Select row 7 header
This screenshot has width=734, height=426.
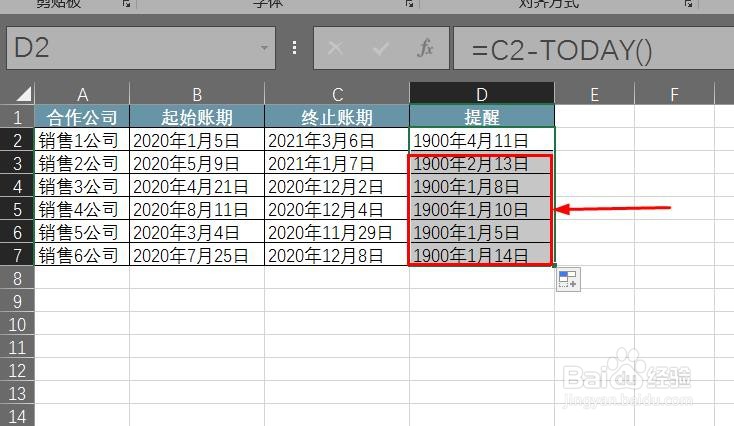tap(17, 254)
